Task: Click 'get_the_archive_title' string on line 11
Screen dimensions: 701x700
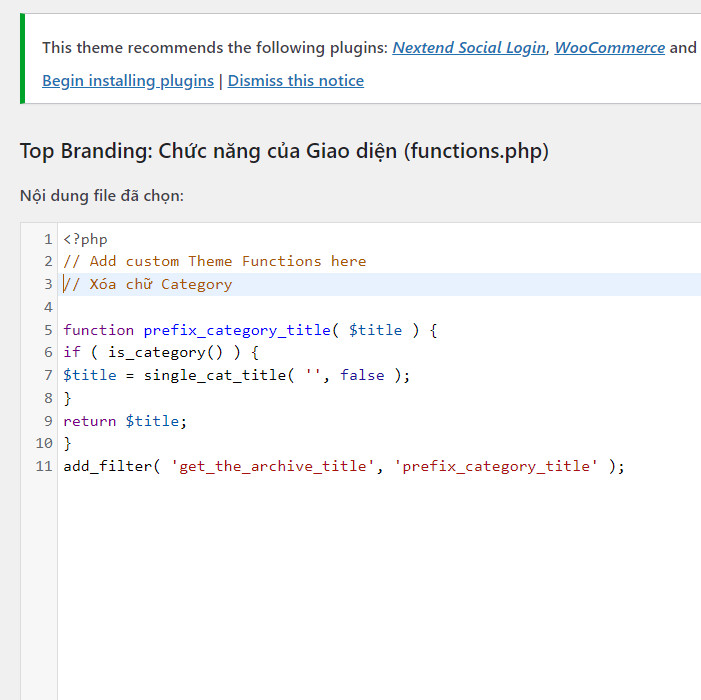Action: (x=273, y=466)
